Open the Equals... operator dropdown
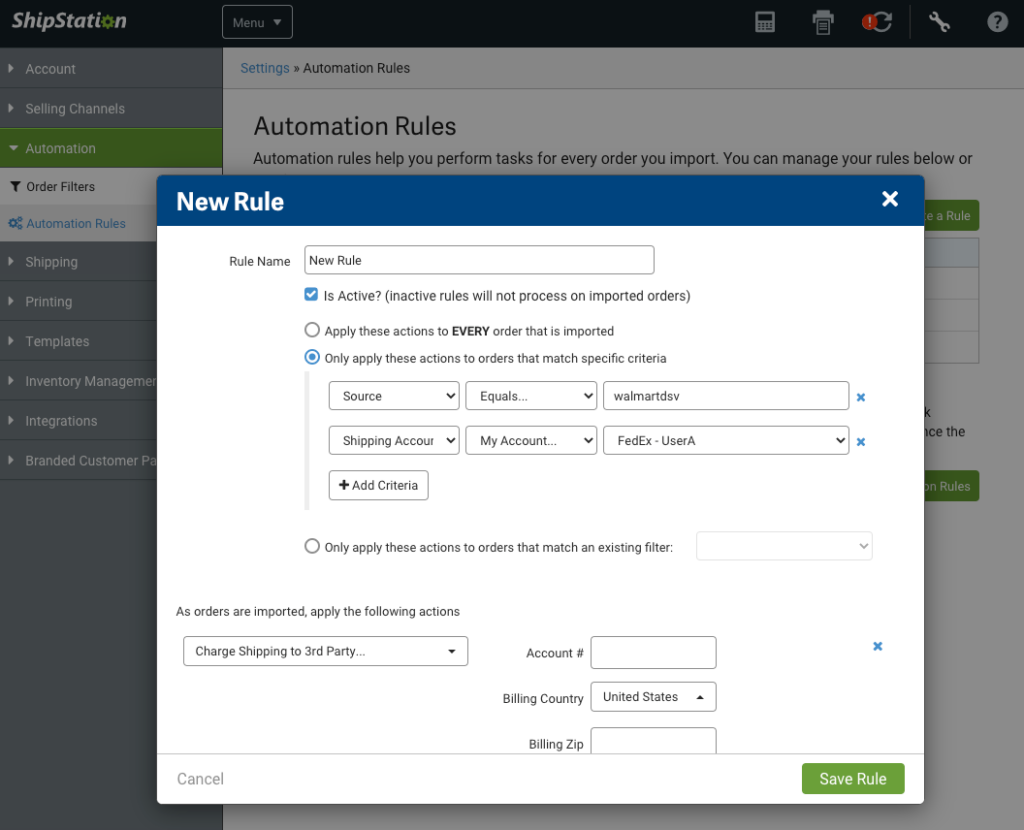The width and height of the screenshot is (1024, 830). point(531,396)
